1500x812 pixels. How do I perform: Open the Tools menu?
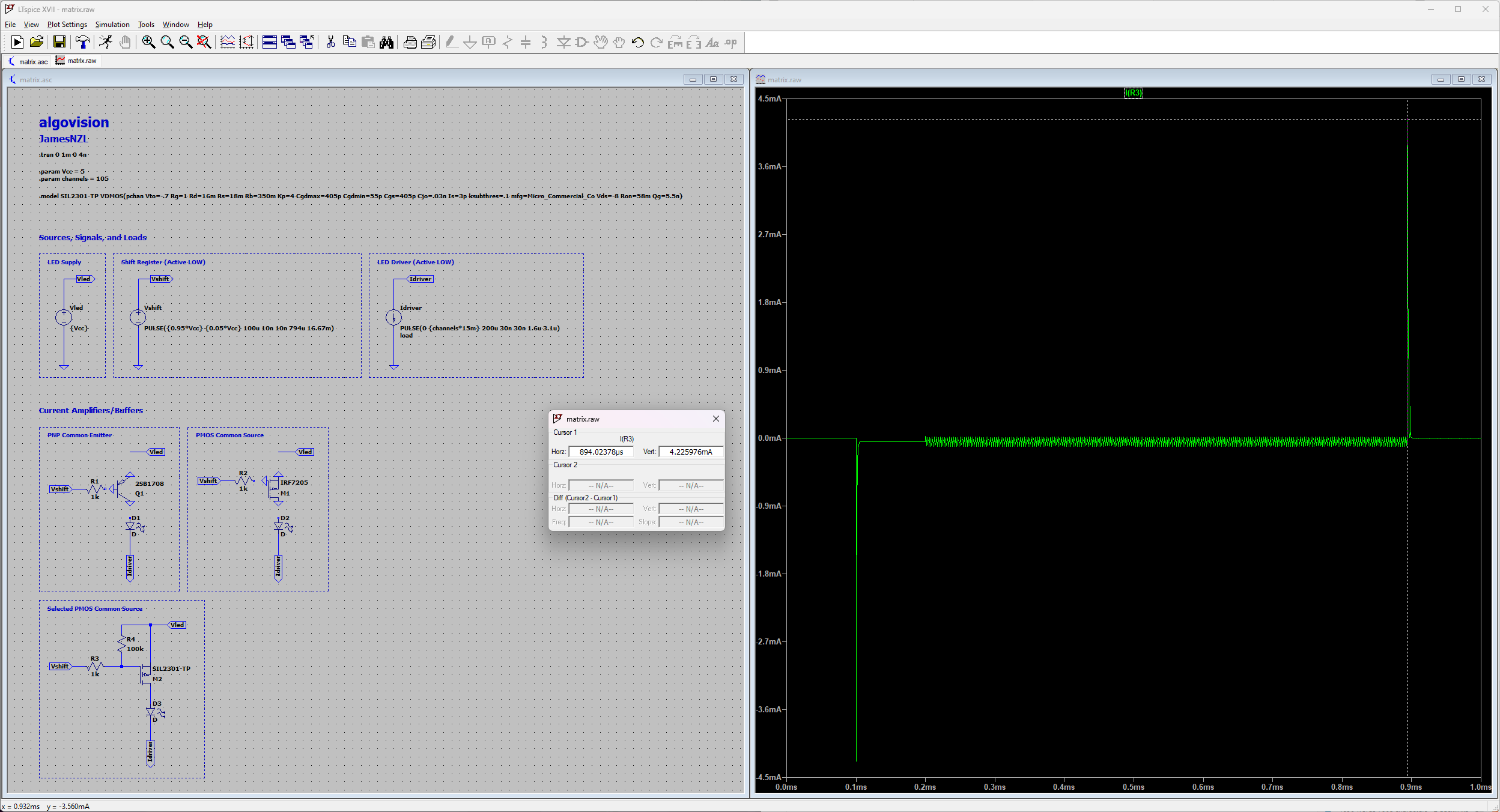tap(146, 25)
